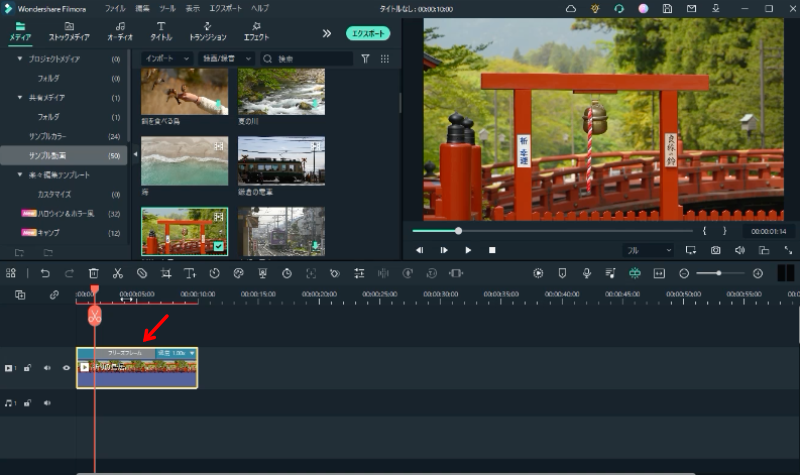This screenshot has width=800, height=475.
Task: Toggle the video track lock
Action: point(28,368)
